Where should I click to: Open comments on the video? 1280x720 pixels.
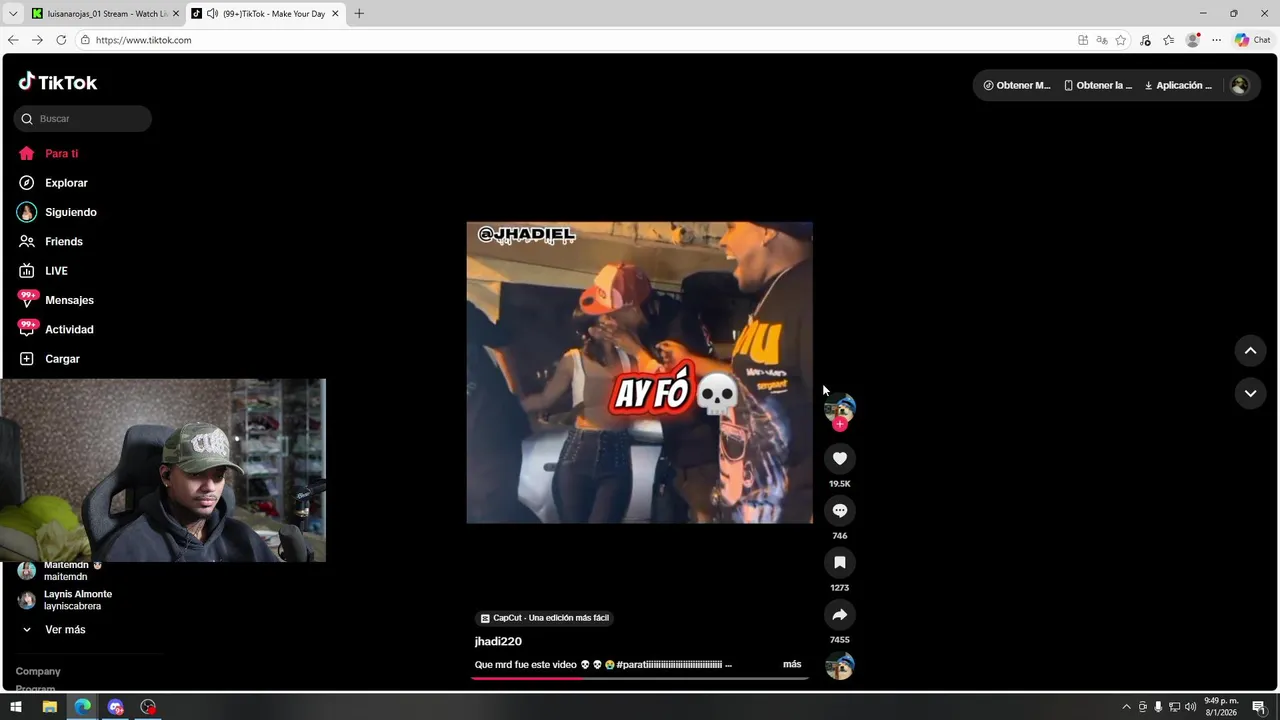click(839, 510)
